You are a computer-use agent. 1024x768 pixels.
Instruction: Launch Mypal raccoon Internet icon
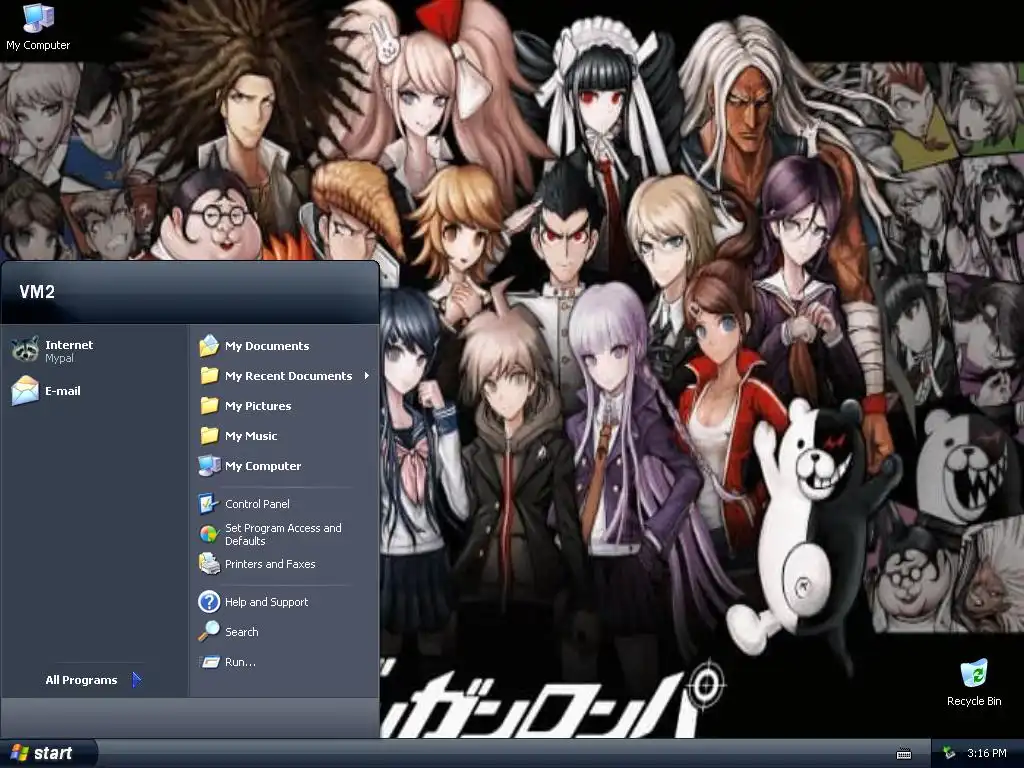pos(25,351)
